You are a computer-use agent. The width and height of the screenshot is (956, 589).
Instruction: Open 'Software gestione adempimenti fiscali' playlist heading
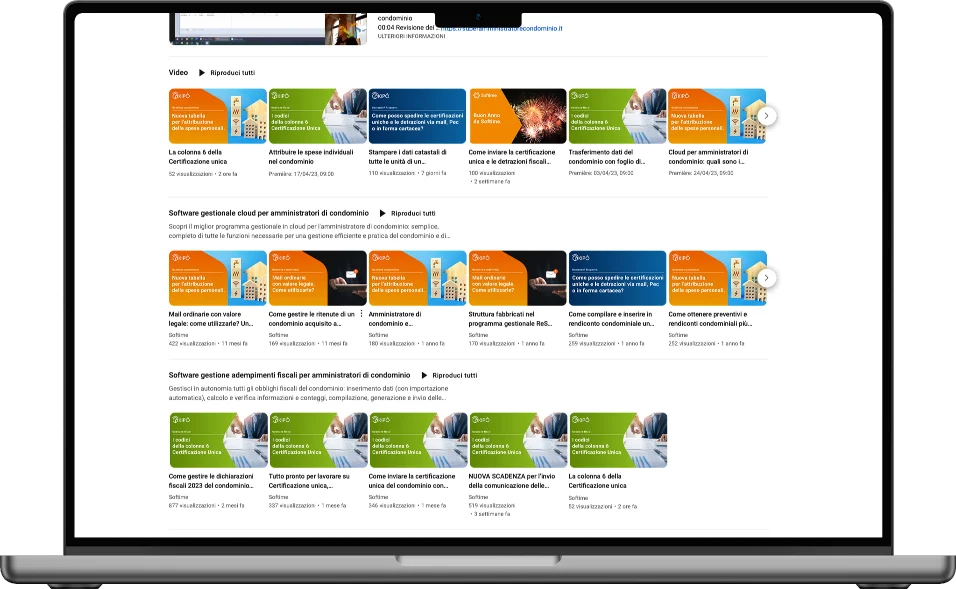[289, 376]
